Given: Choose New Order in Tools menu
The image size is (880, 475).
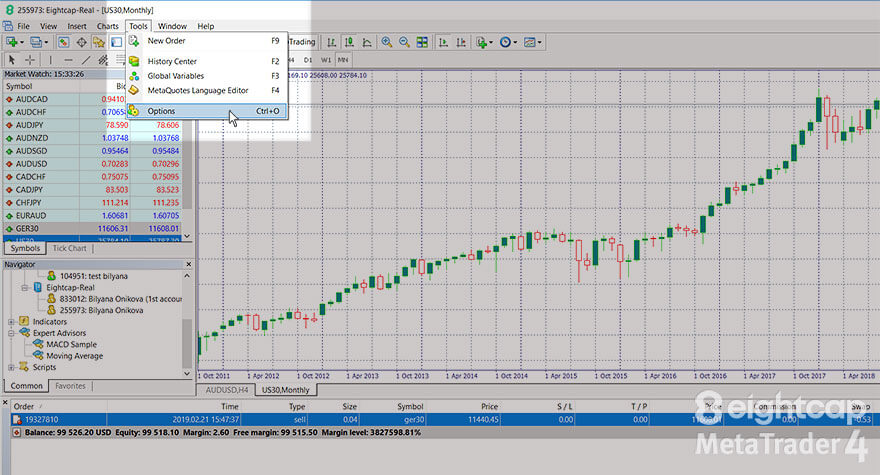Looking at the screenshot, I should [207, 40].
